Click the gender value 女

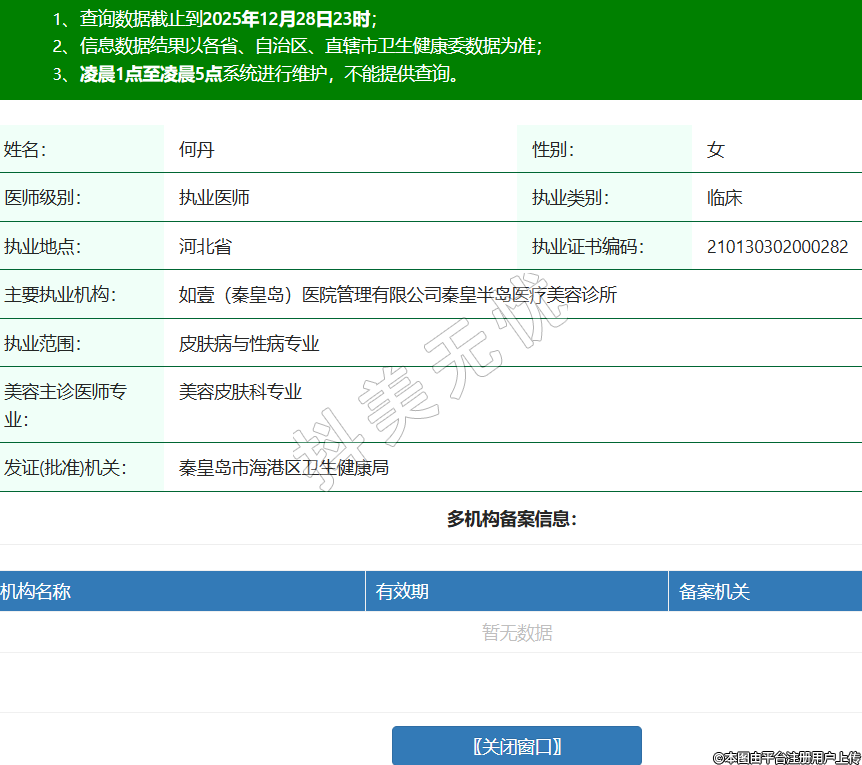click(715, 150)
